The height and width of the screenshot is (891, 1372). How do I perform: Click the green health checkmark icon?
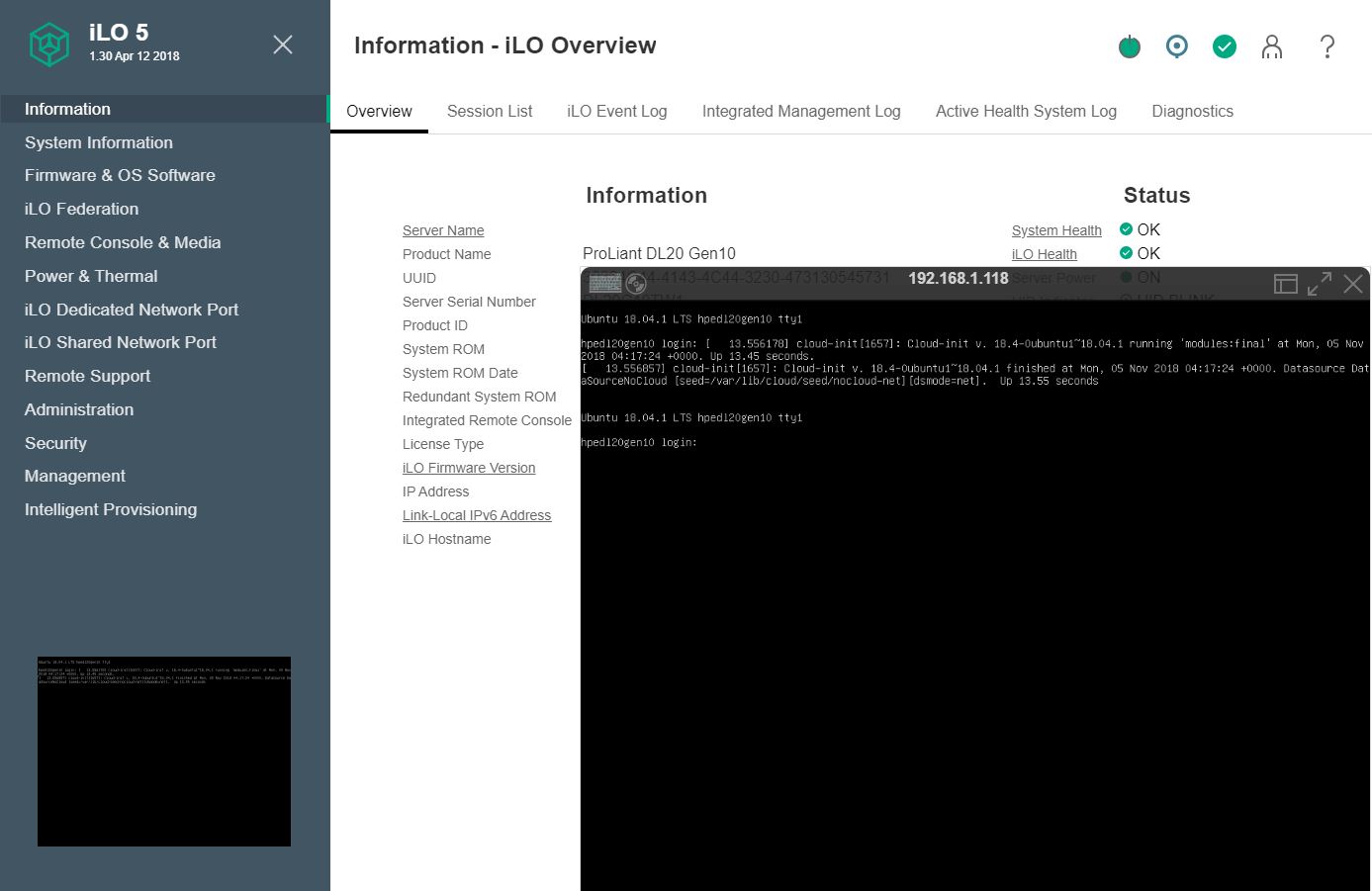[x=1224, y=46]
